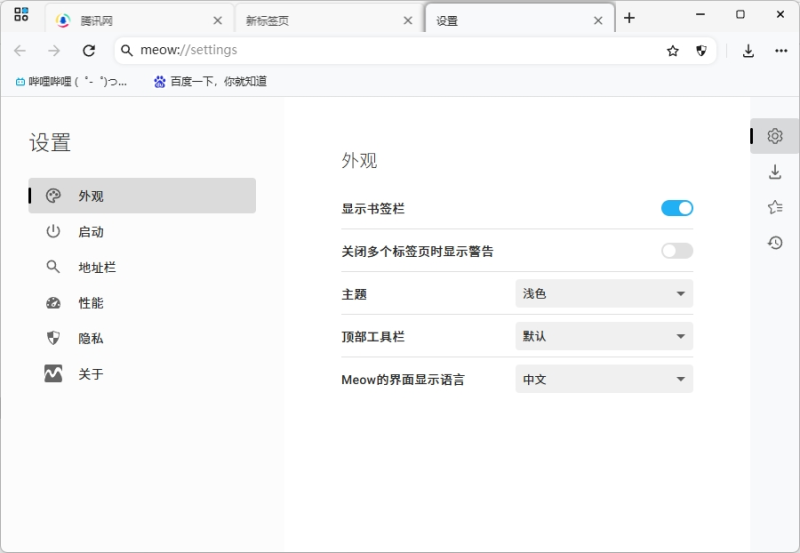Screen dimensions: 800x553
Task: Expand the 主题 dropdown showing 浅色
Action: pos(604,294)
